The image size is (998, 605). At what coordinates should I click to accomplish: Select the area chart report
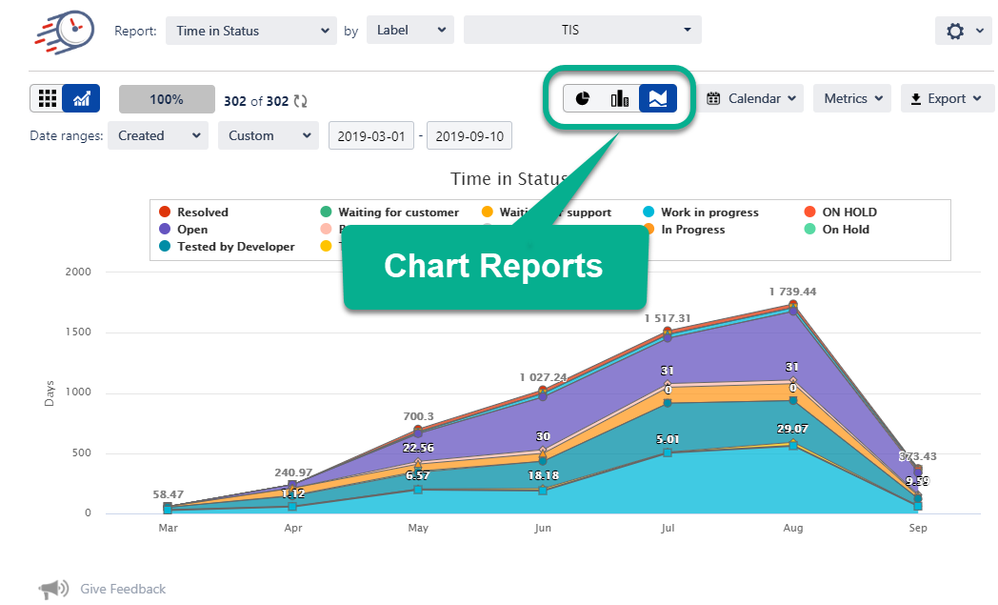point(657,99)
